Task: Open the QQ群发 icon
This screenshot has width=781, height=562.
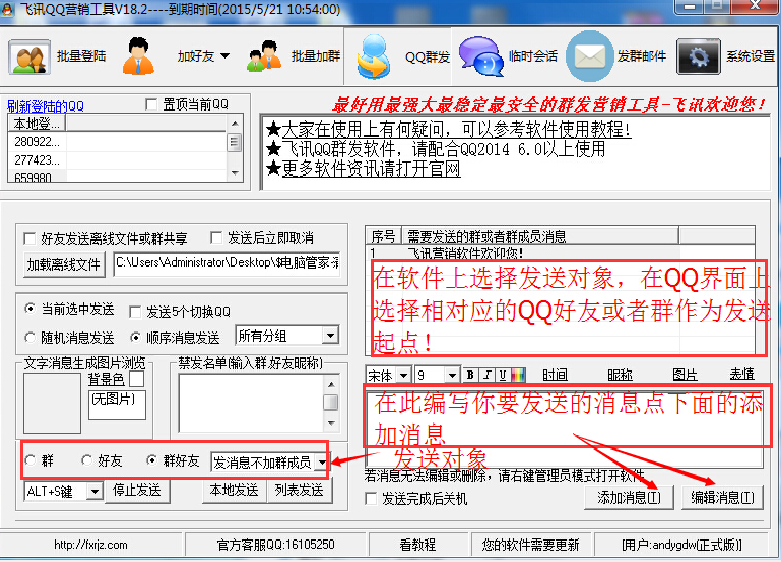Action: pyautogui.click(x=374, y=56)
